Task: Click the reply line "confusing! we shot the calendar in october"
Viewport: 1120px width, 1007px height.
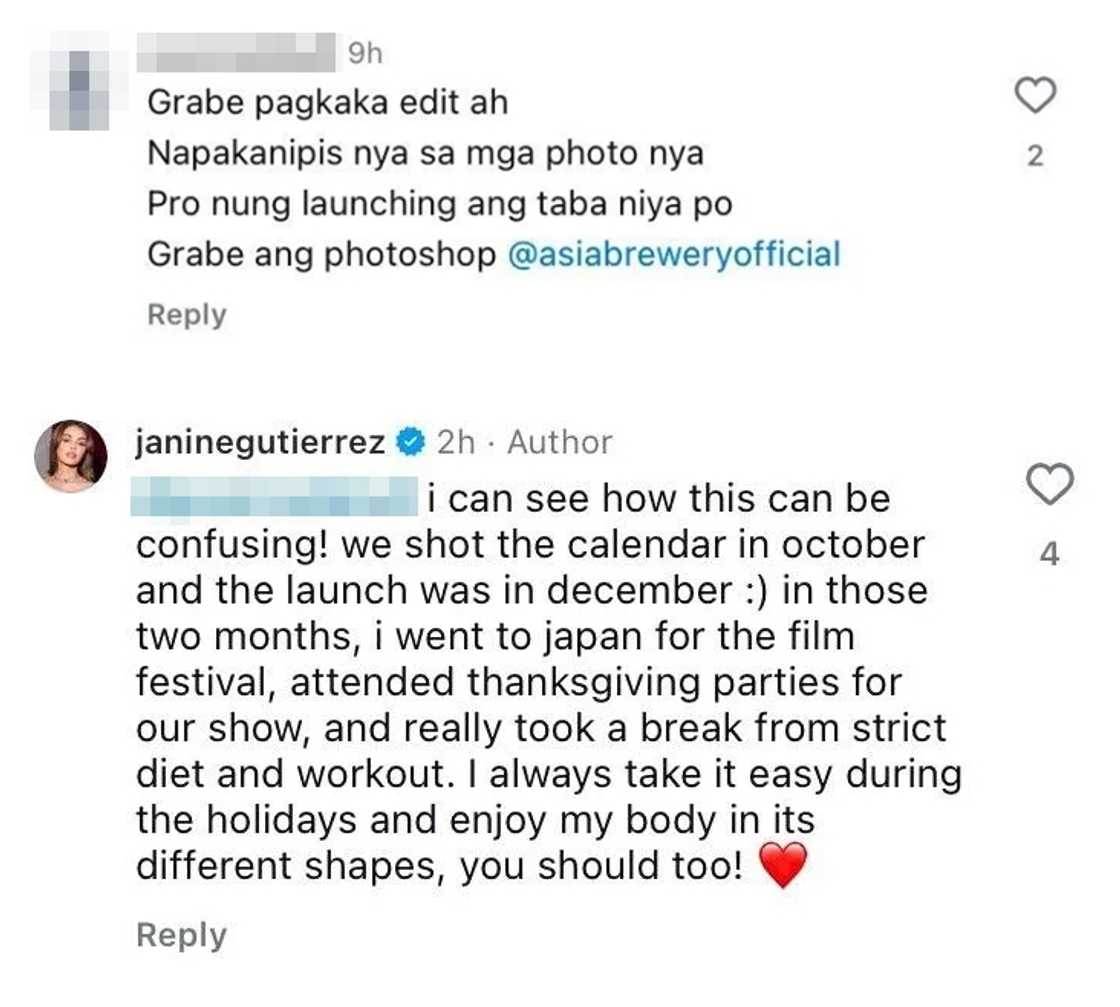Action: pyautogui.click(x=530, y=544)
